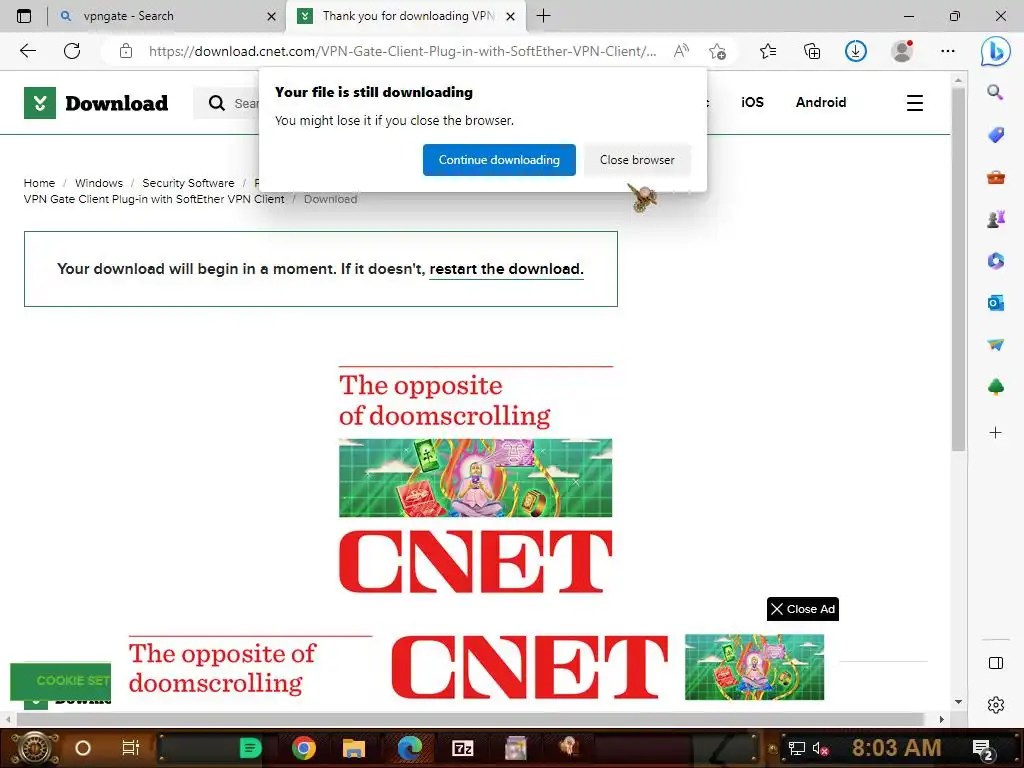Viewport: 1024px width, 768px height.
Task: Refresh the page with reload icon
Action: [72, 51]
